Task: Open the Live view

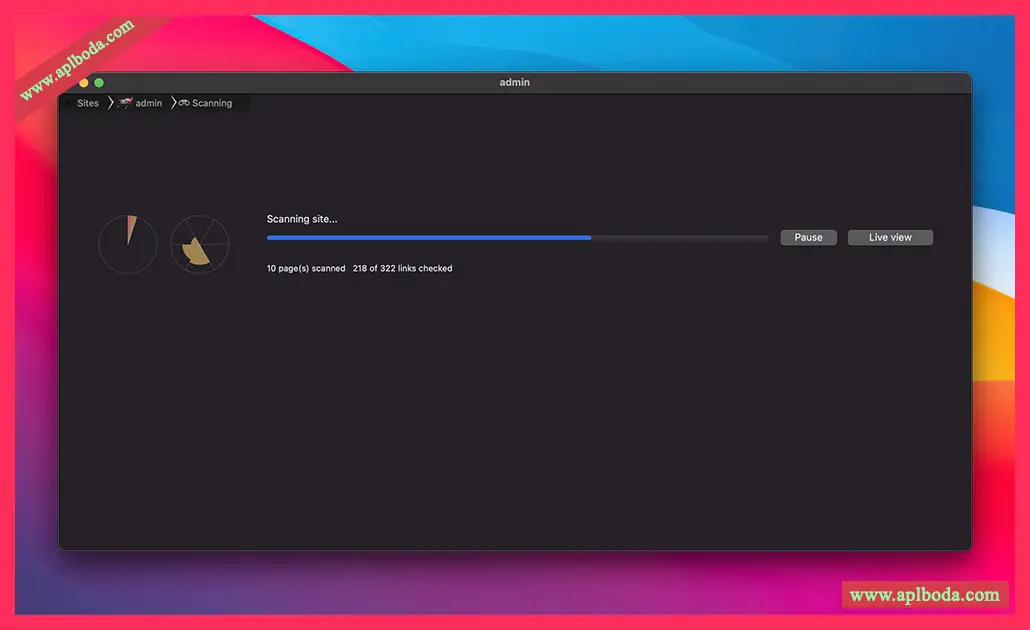Action: click(x=890, y=238)
